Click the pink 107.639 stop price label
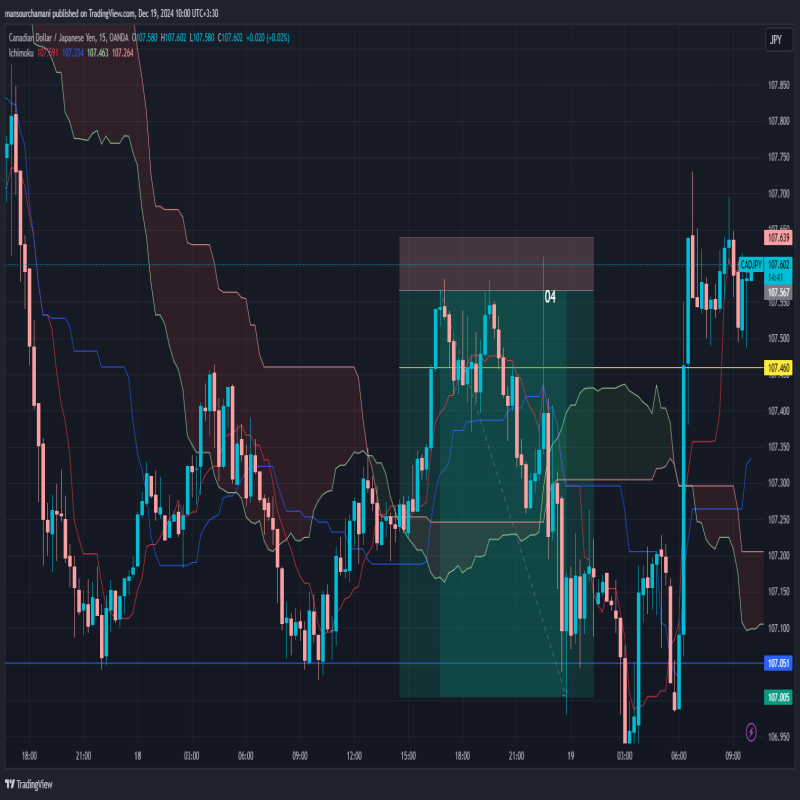This screenshot has height=800, width=800. (778, 238)
